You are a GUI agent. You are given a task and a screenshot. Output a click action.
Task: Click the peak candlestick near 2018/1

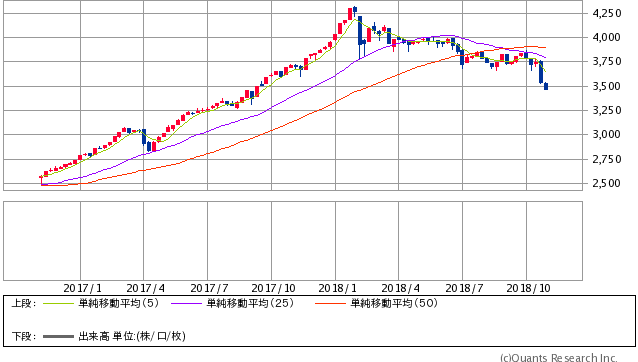(355, 9)
